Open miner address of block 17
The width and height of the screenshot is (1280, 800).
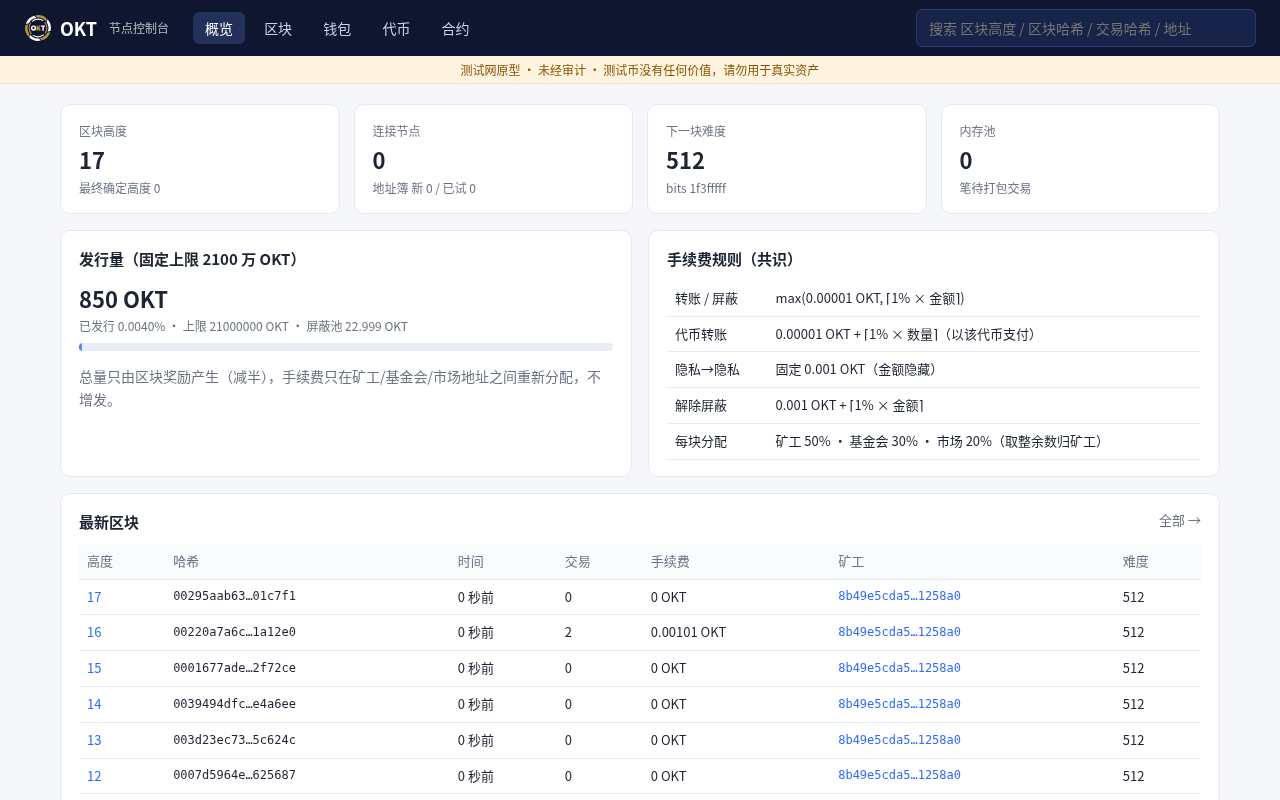coord(899,596)
